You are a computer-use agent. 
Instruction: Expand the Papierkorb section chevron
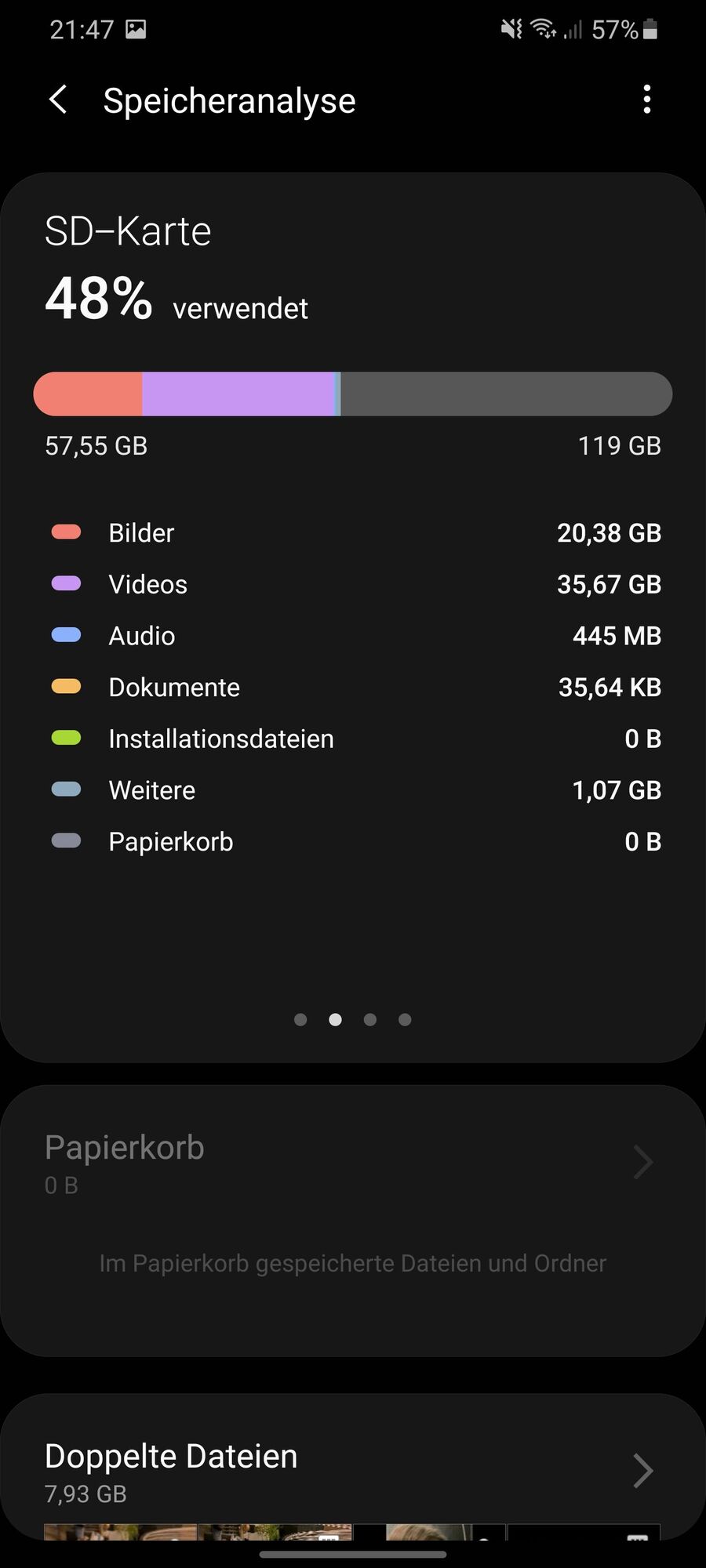642,1162
